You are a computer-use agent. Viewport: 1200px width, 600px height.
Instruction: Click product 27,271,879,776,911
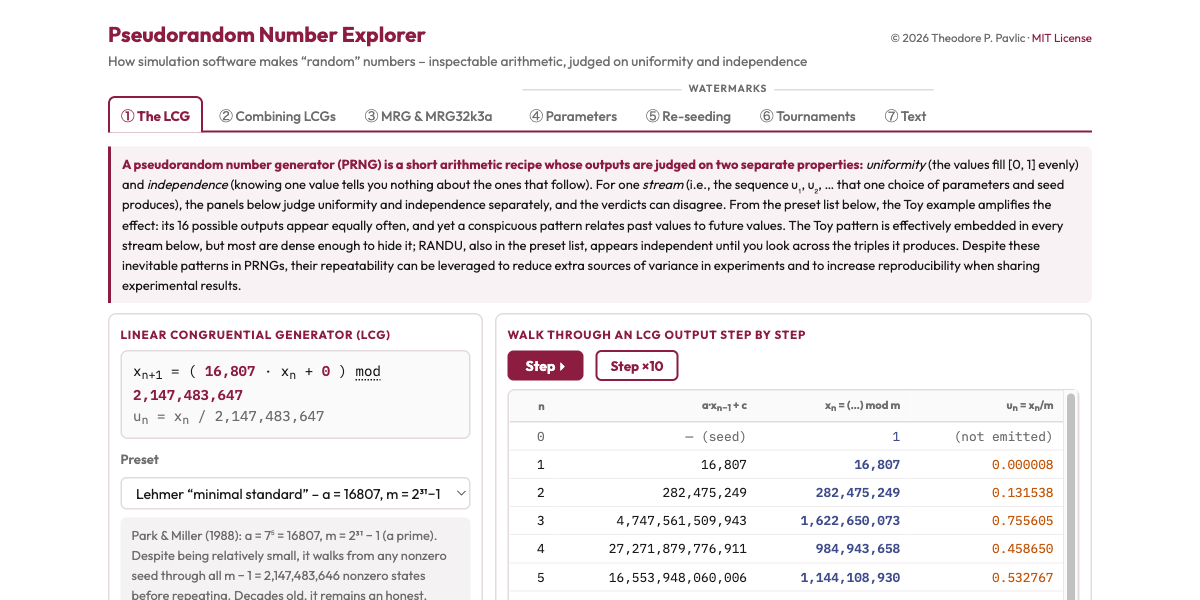point(678,549)
